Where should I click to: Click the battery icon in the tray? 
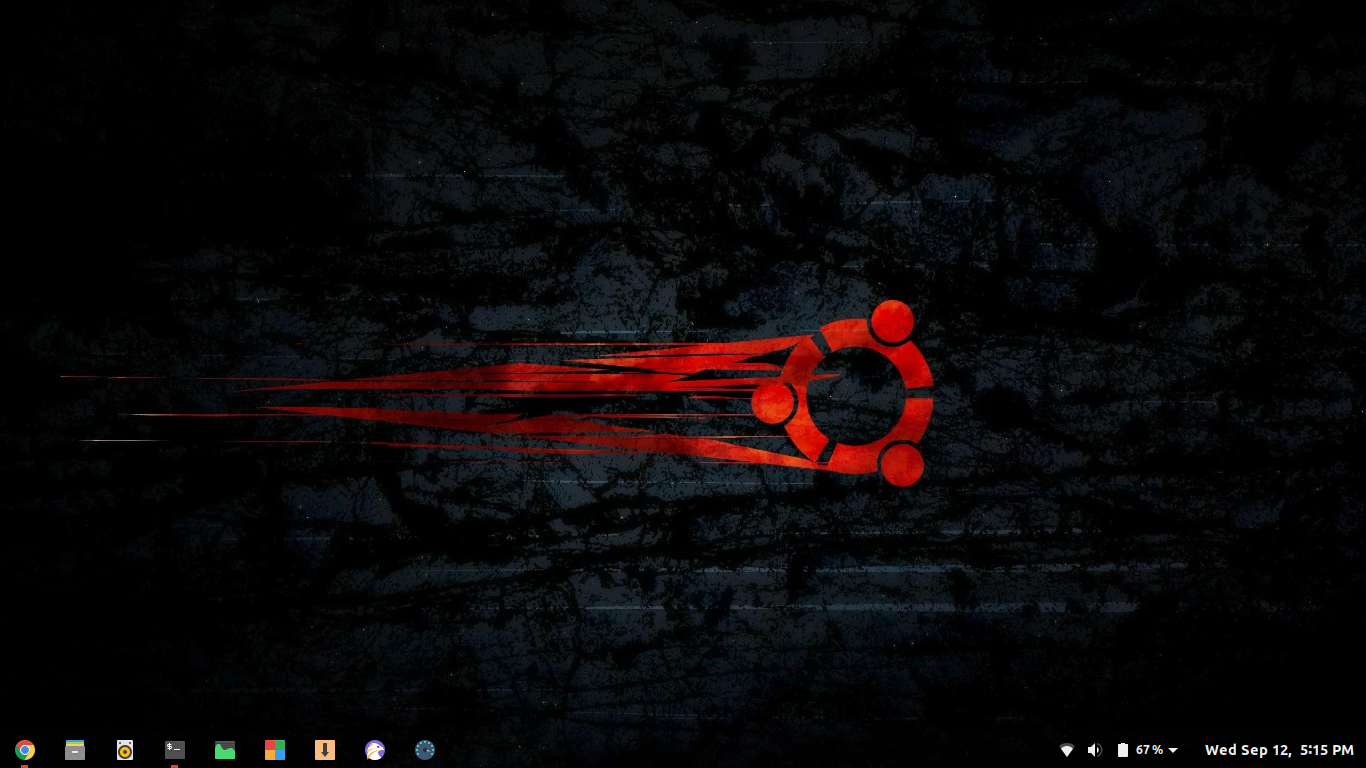click(1123, 750)
